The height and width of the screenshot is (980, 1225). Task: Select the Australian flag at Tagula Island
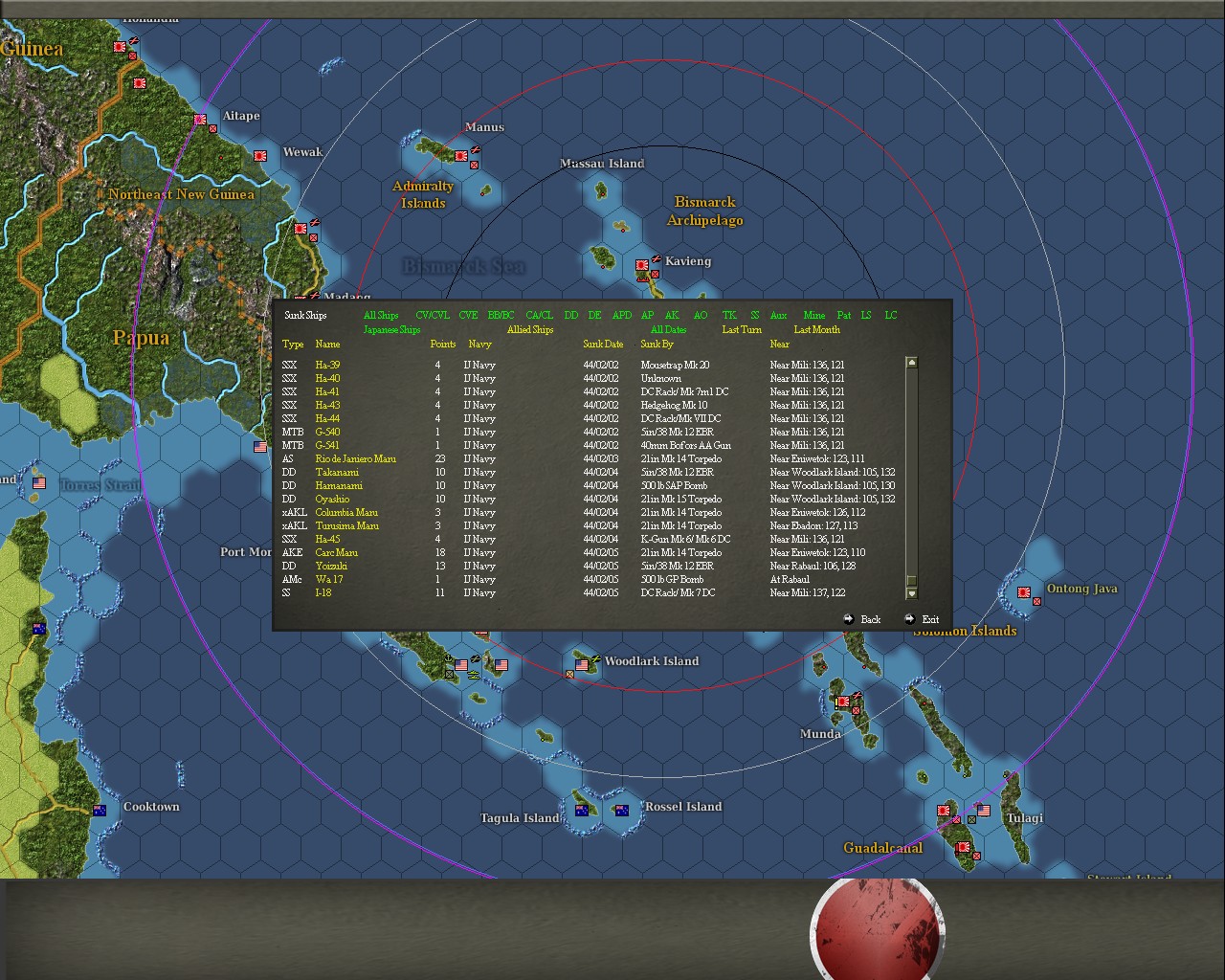(x=582, y=810)
